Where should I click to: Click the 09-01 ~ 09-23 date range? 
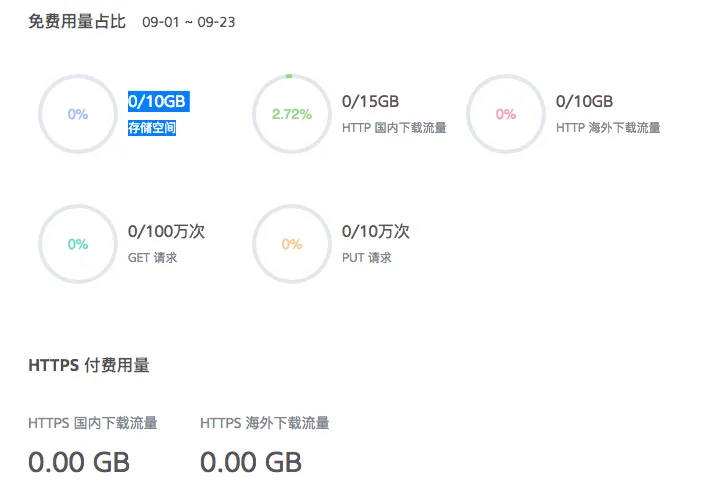point(189,22)
